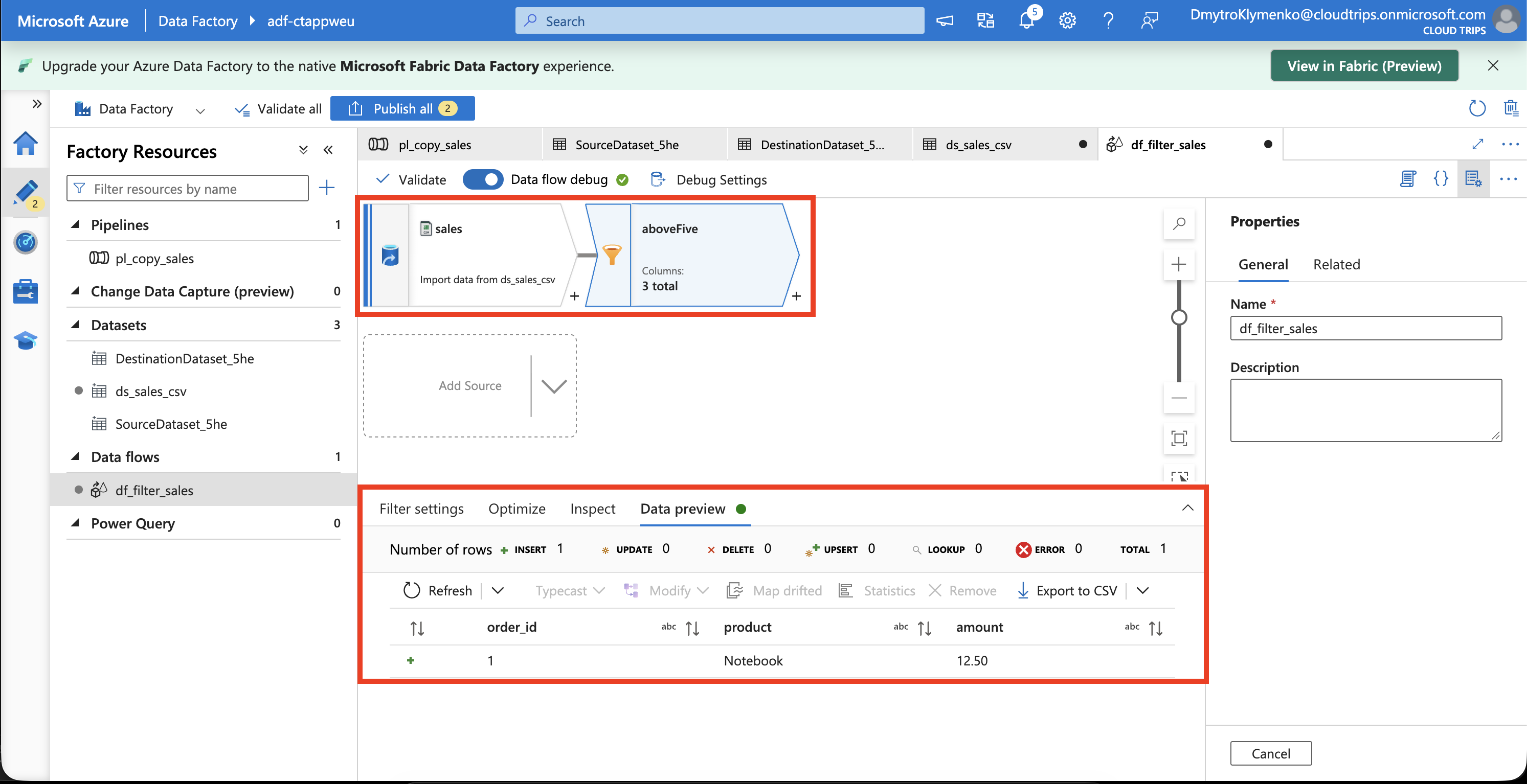The image size is (1527, 784).
Task: Click the Description text area
Action: pos(1366,410)
